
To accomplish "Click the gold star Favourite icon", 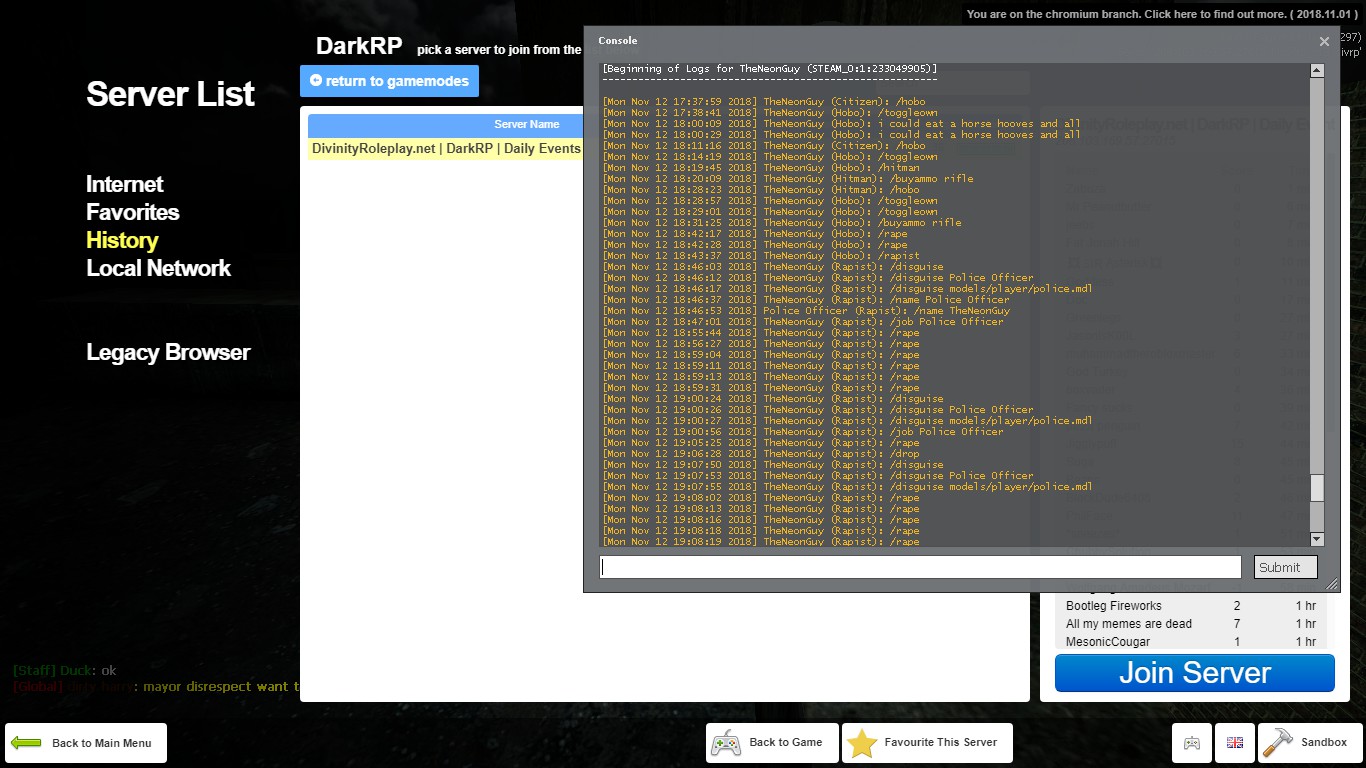I will point(862,743).
